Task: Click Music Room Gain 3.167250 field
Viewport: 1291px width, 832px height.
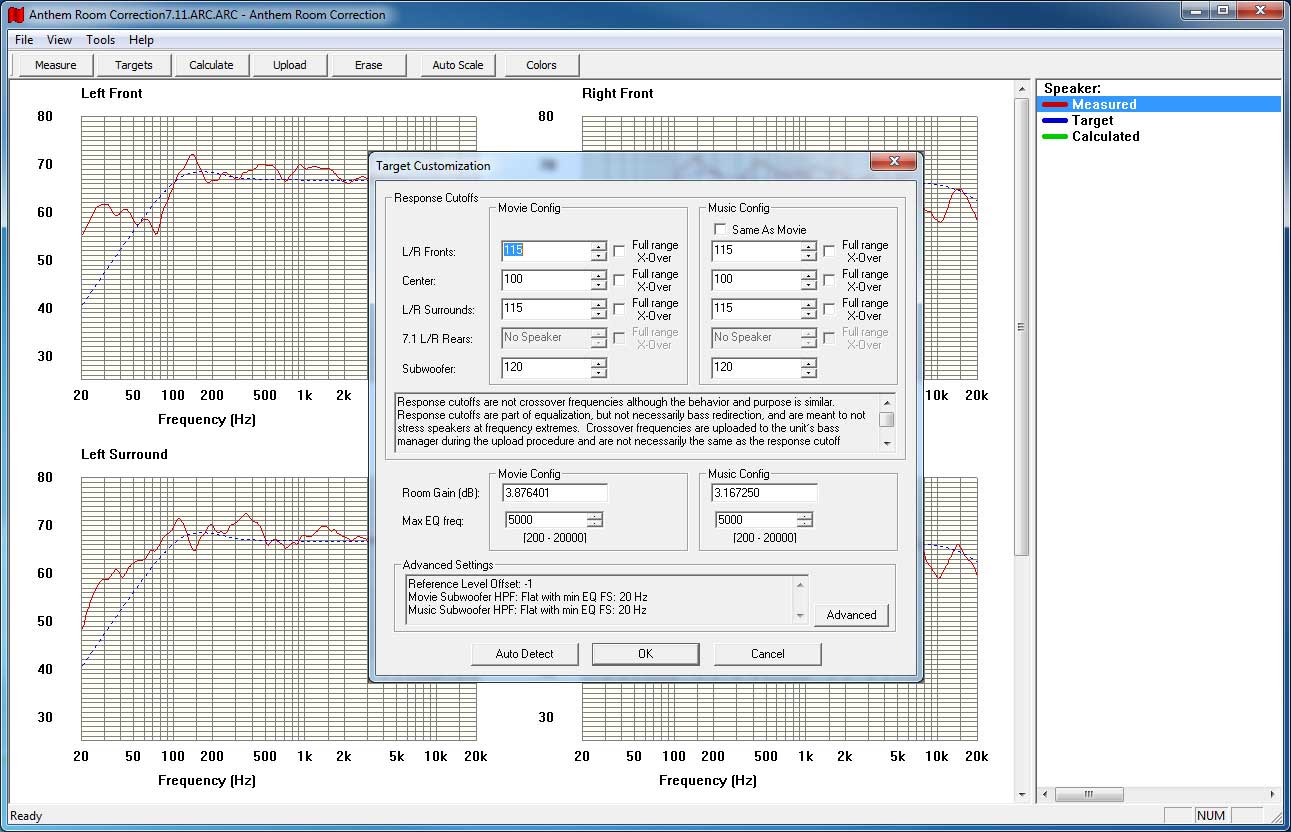Action: point(764,493)
